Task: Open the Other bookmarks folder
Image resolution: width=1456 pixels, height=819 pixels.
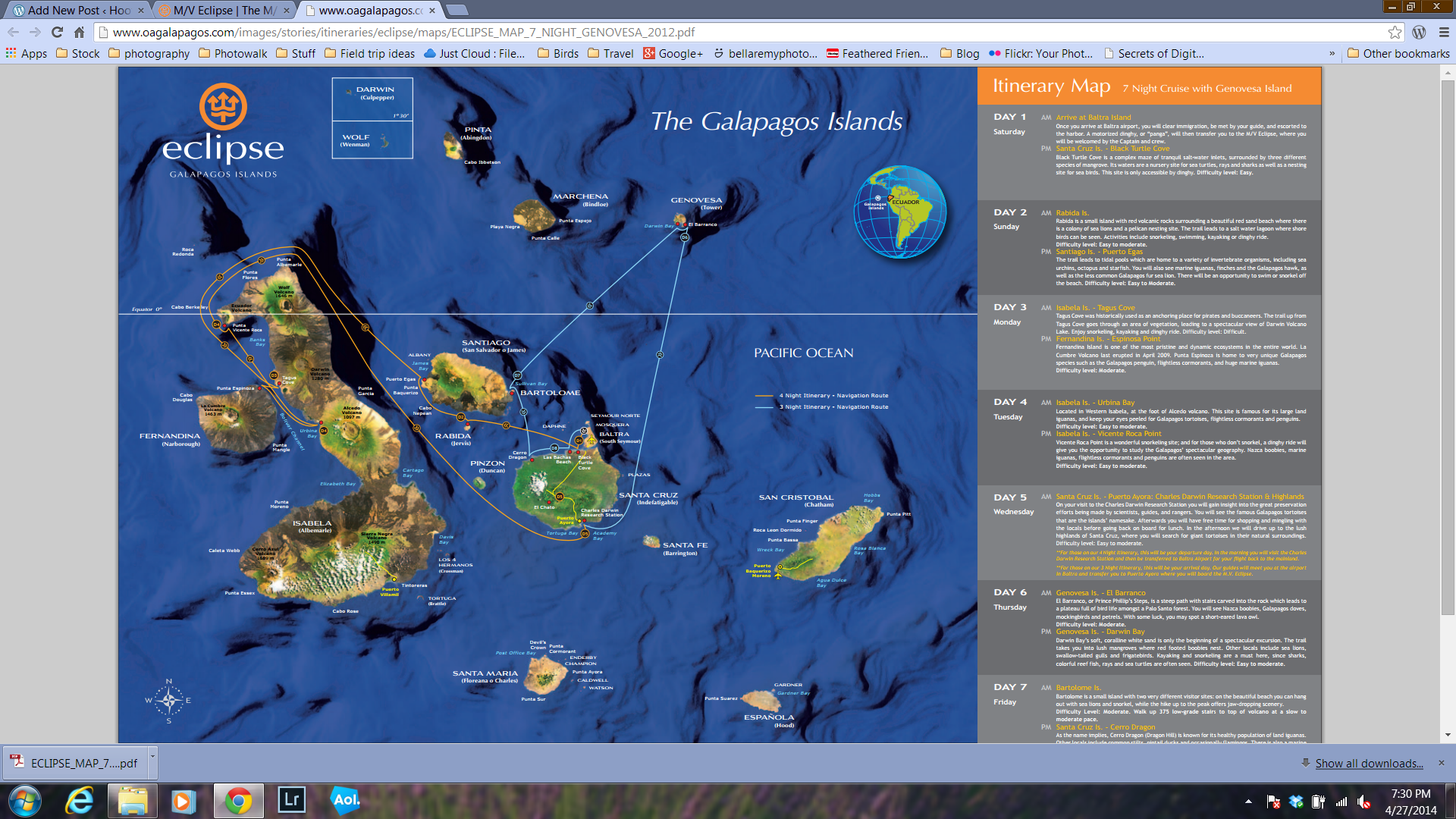Action: pyautogui.click(x=1398, y=53)
